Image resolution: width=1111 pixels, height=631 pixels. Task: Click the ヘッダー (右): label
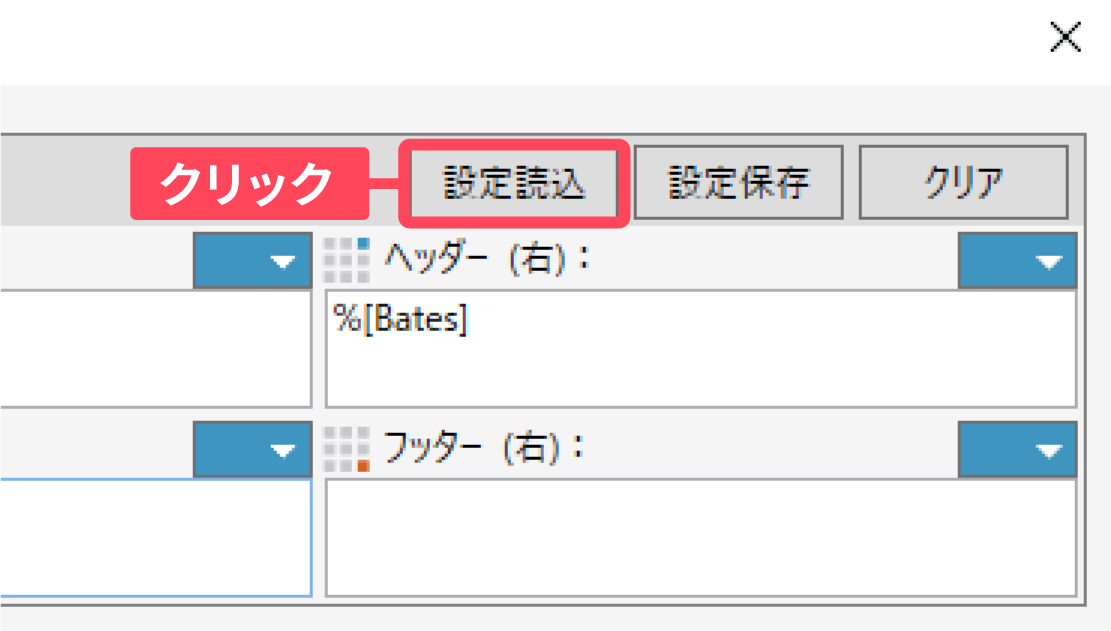click(487, 260)
